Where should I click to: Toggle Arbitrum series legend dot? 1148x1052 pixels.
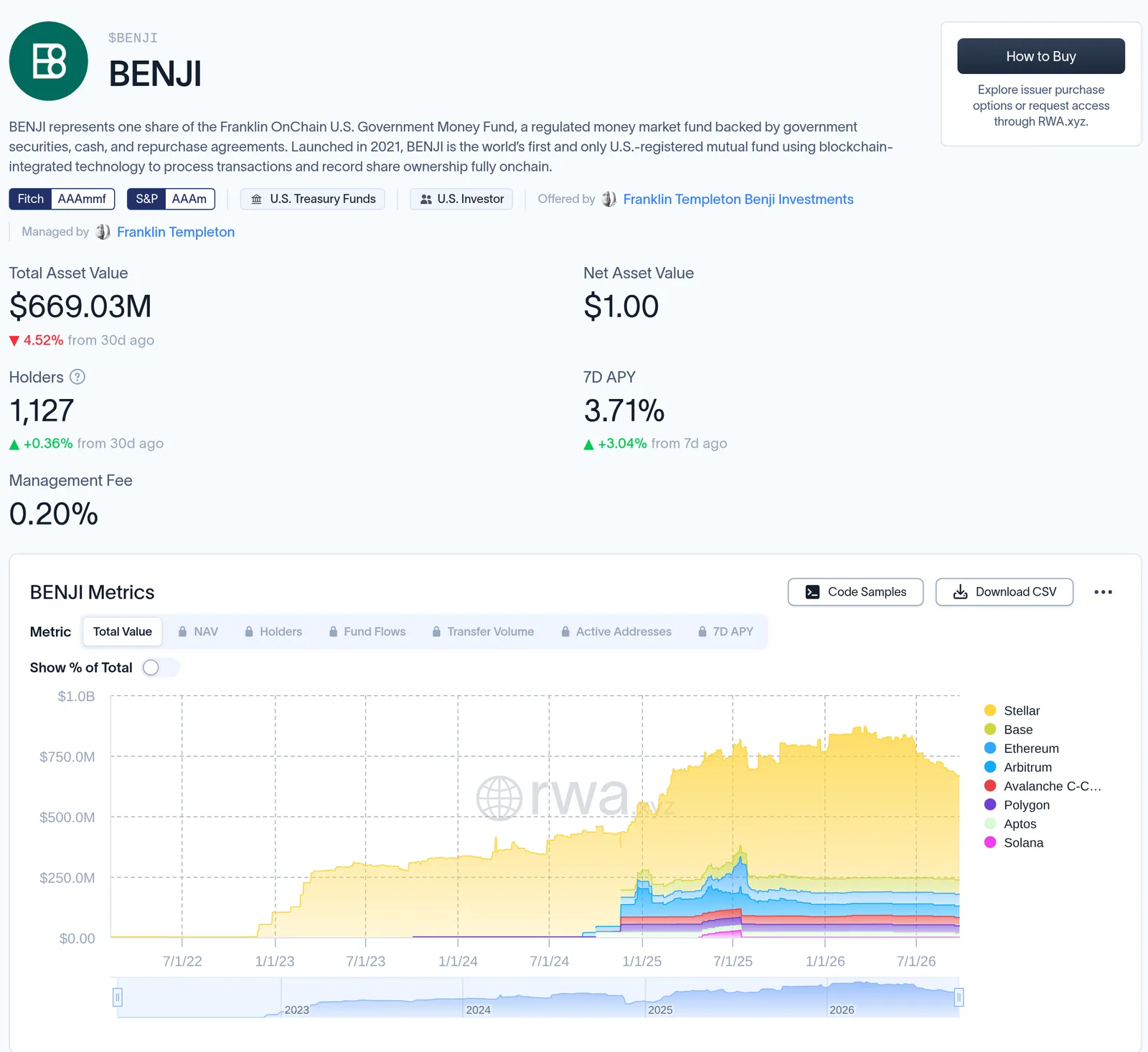coord(990,767)
